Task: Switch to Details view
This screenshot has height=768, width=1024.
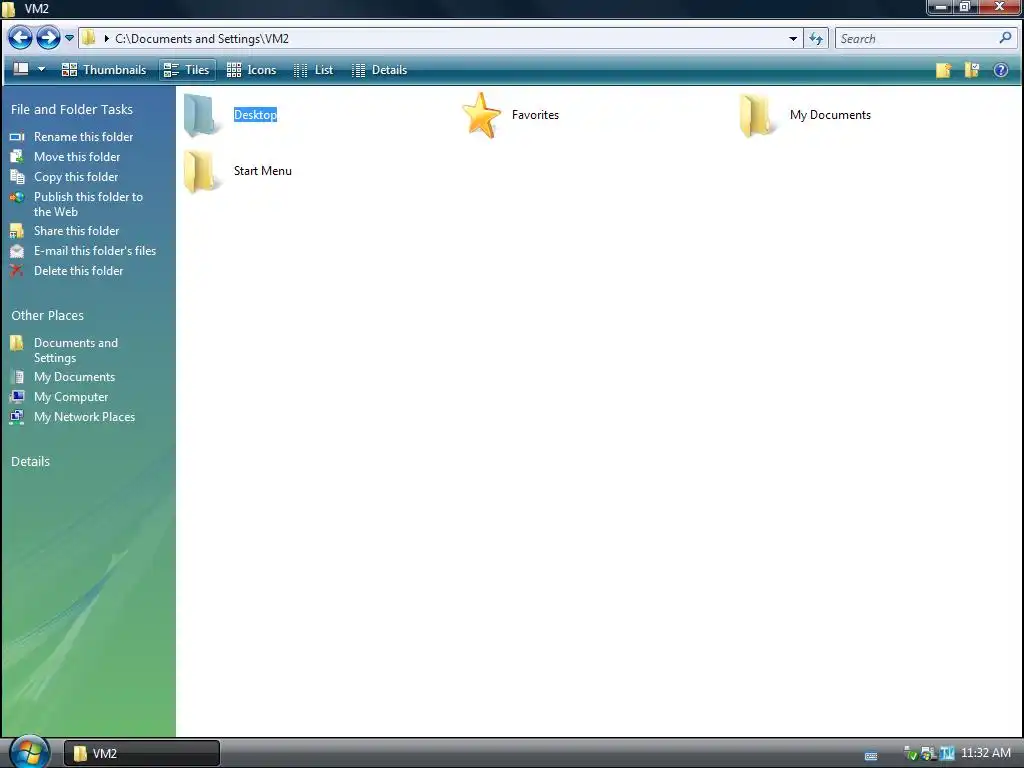Action: 379,70
